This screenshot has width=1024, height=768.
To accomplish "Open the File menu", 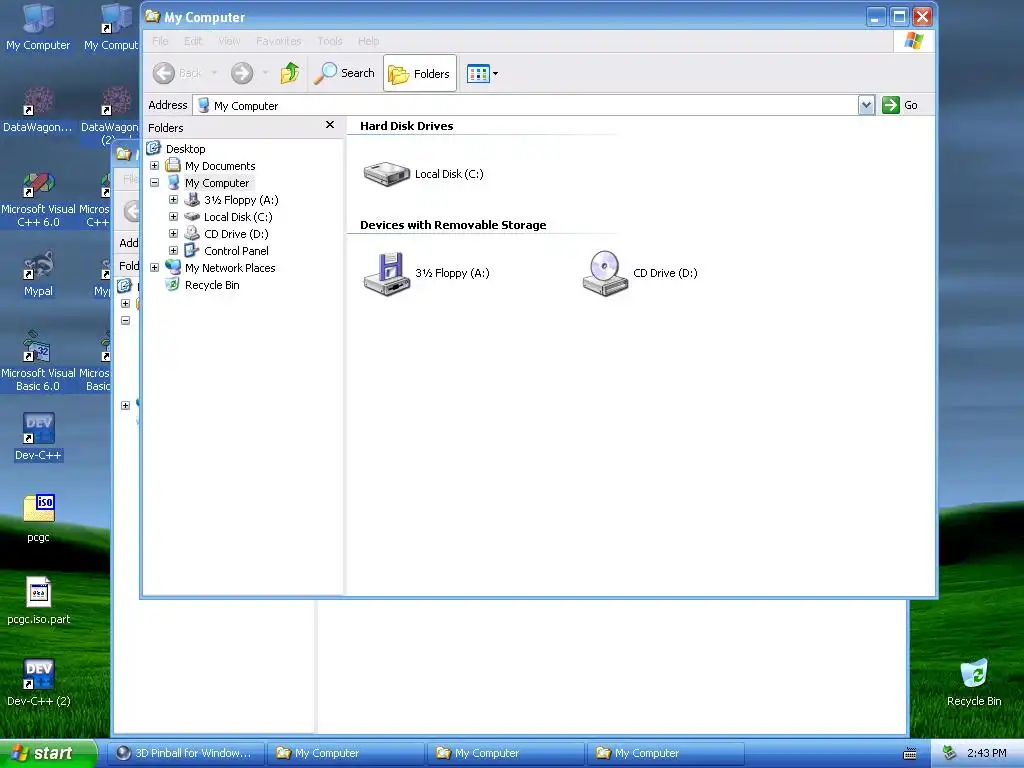I will (160, 41).
